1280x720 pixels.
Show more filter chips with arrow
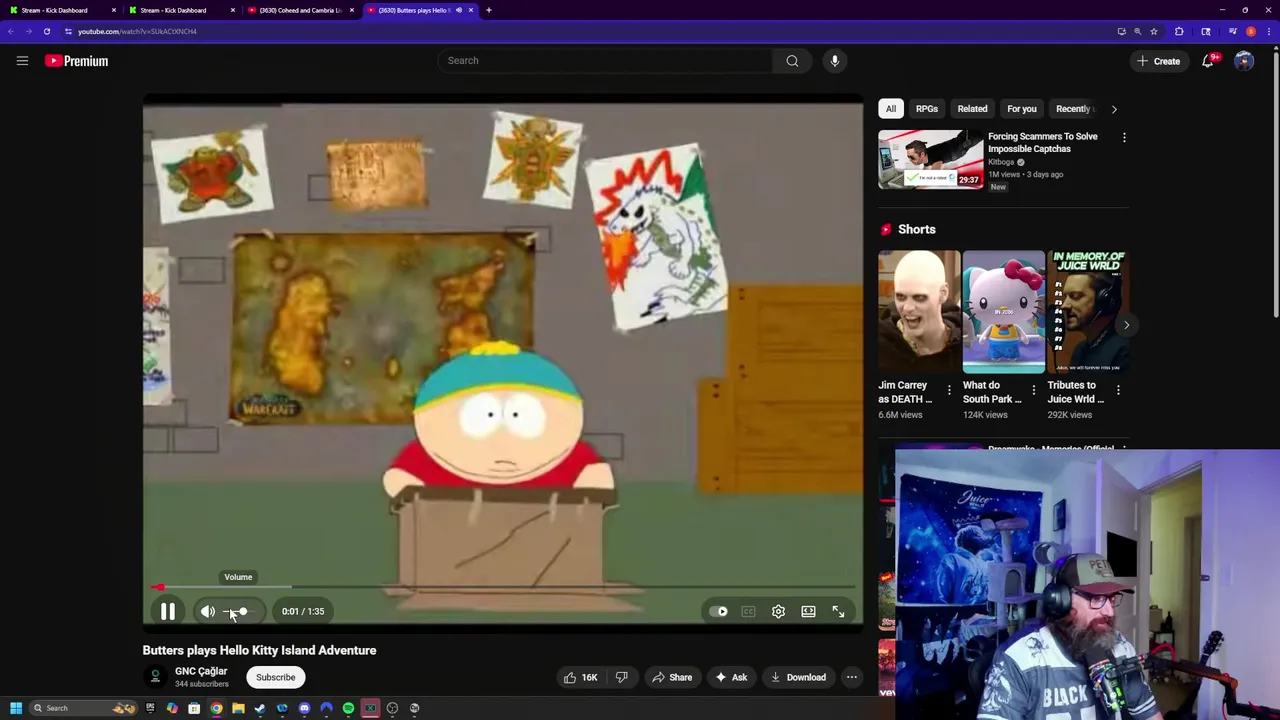[x=1114, y=109]
